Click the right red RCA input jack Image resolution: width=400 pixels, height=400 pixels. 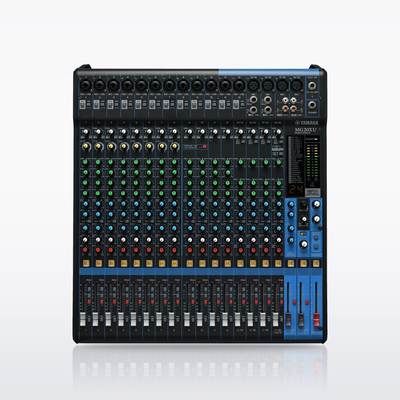coord(293,108)
